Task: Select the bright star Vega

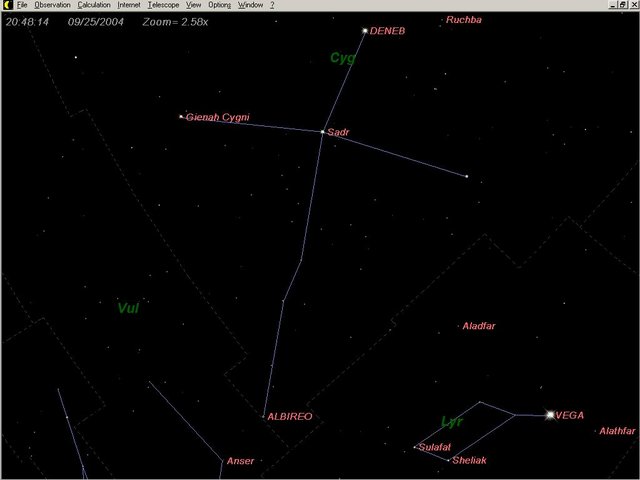Action: pos(550,414)
